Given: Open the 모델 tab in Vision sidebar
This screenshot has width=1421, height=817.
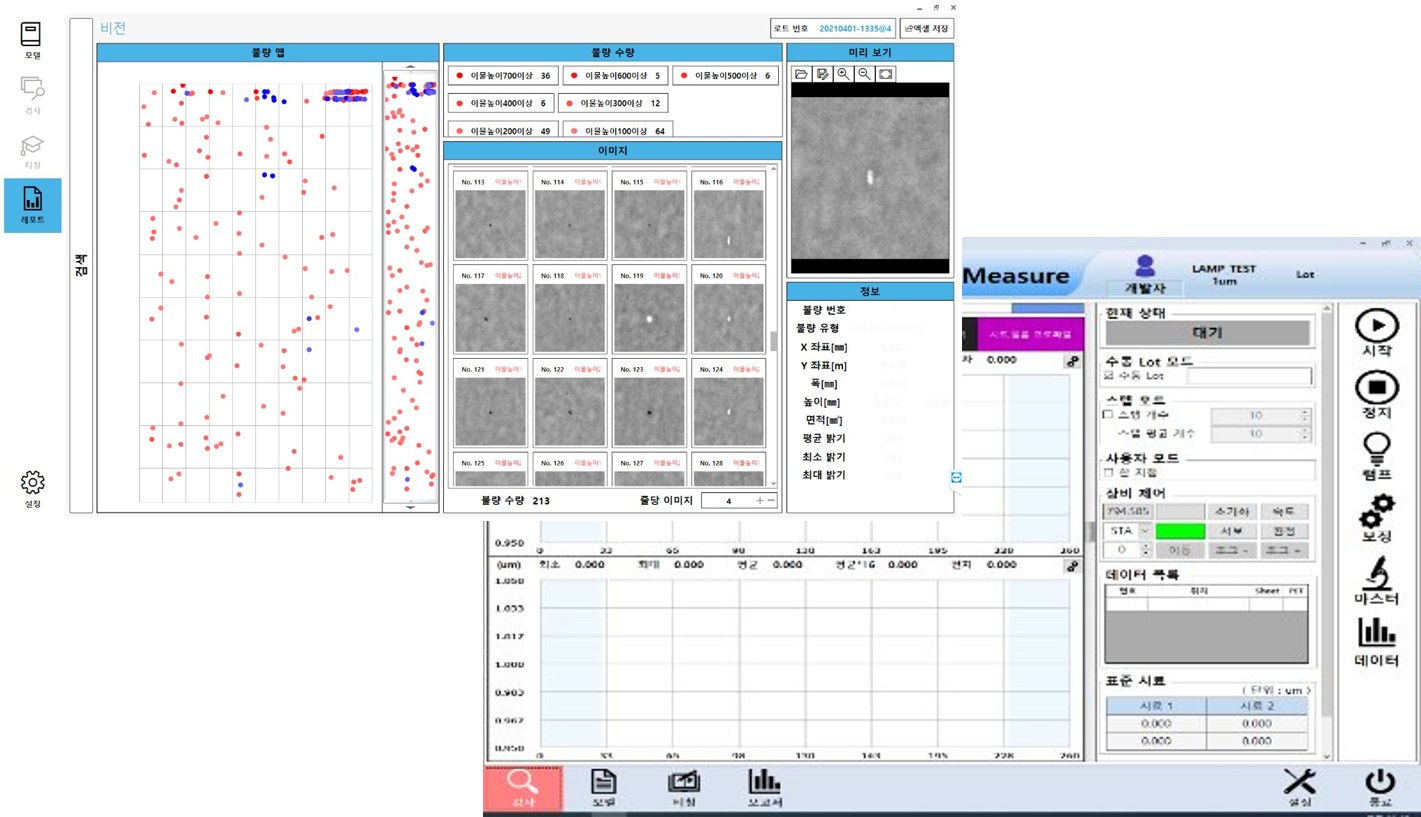Looking at the screenshot, I should click(x=32, y=41).
